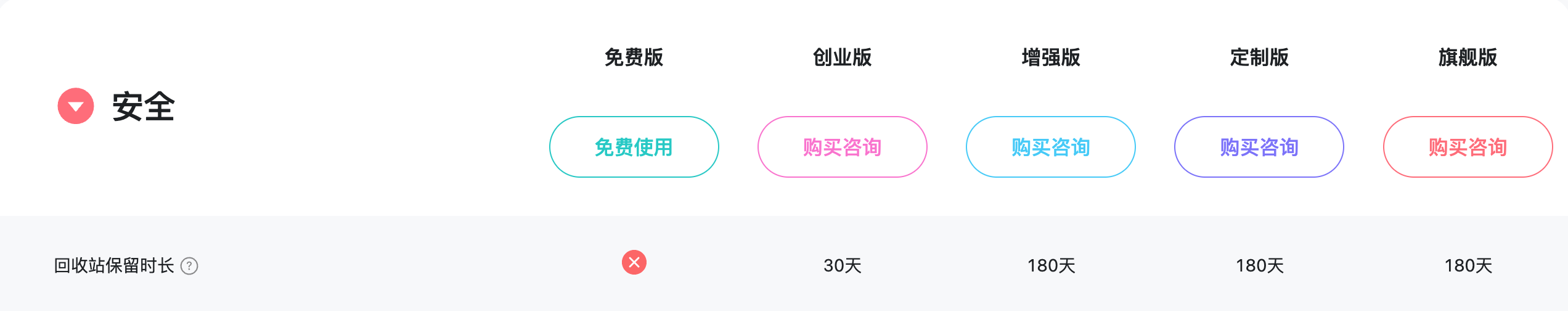Open help tooltip for 回收站保留时长
The width and height of the screenshot is (1568, 311).
(x=189, y=266)
